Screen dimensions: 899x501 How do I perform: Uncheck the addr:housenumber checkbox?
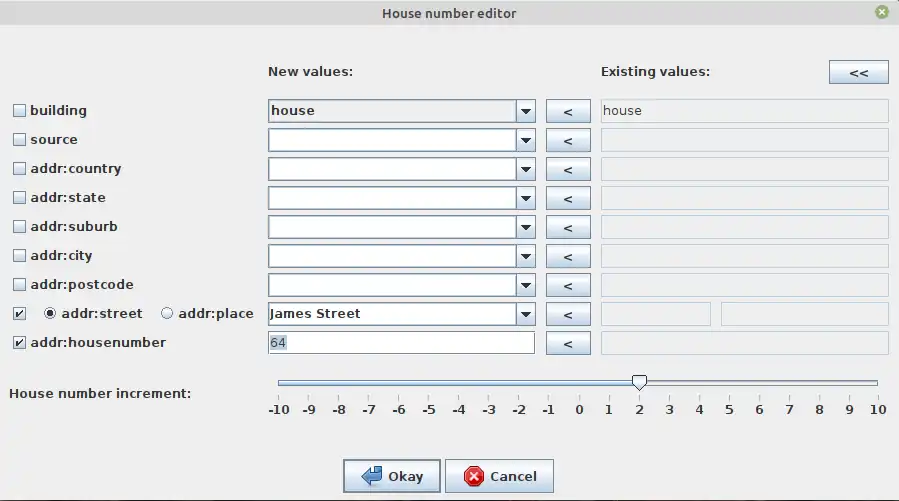pos(20,343)
